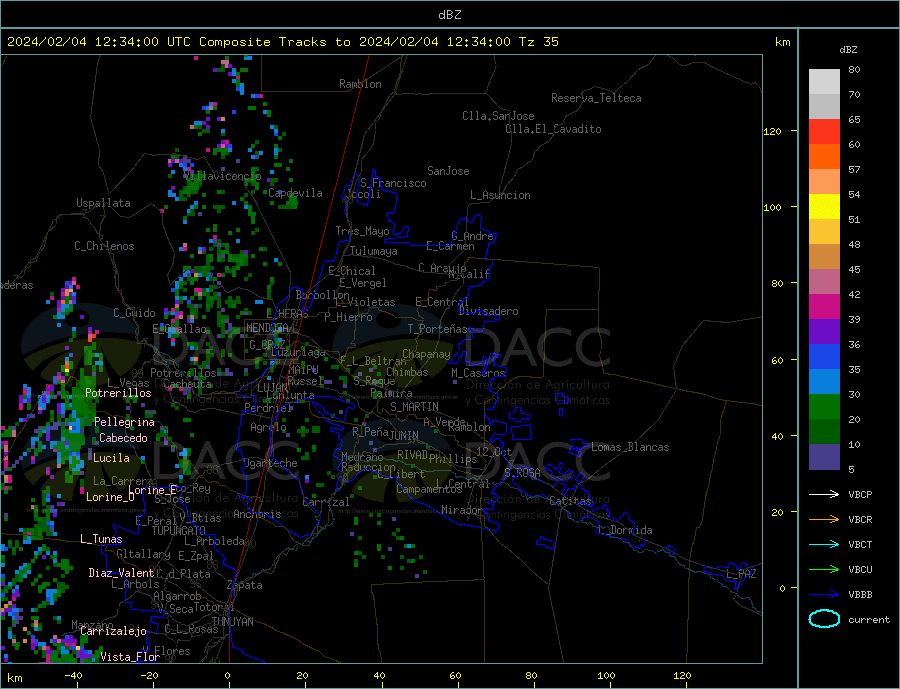
Task: Select the 45 dBZ brown swatch
Action: click(824, 257)
